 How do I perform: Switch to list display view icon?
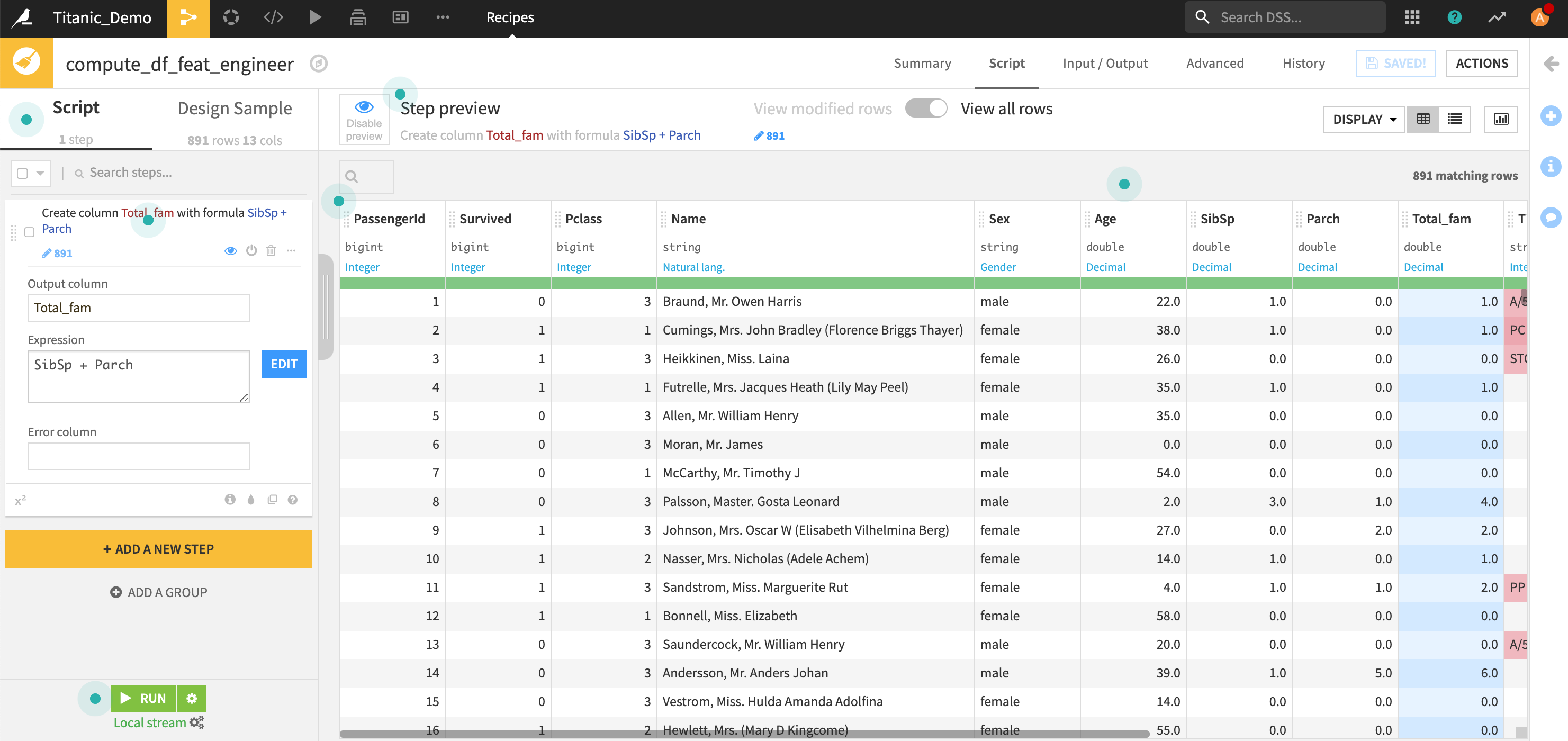point(1454,119)
